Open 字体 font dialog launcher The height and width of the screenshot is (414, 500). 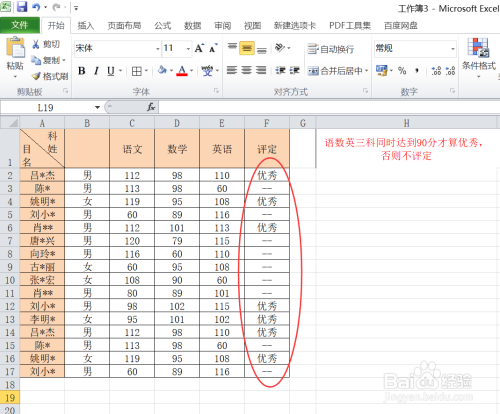point(216,91)
